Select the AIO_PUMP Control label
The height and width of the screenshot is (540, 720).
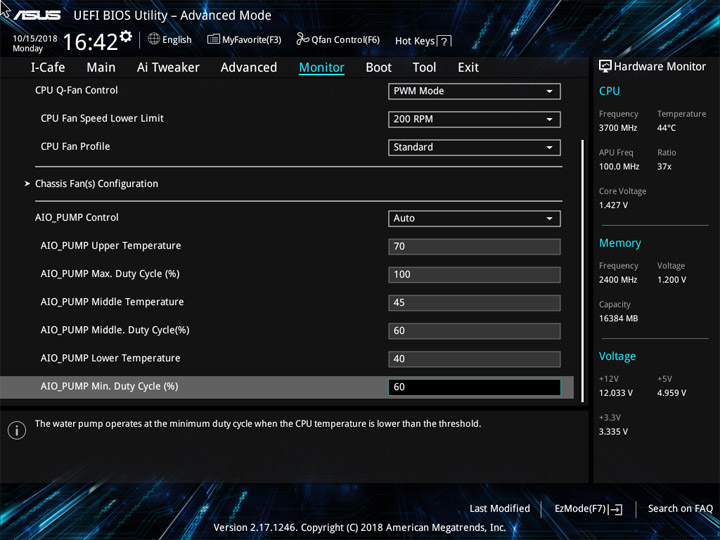77,217
